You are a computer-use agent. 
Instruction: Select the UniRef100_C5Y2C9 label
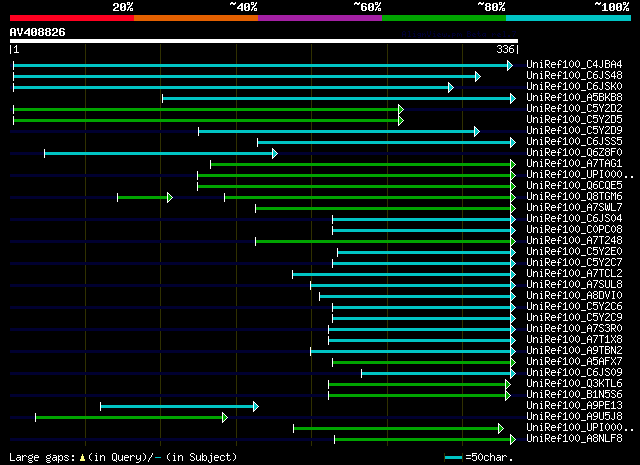[574, 318]
